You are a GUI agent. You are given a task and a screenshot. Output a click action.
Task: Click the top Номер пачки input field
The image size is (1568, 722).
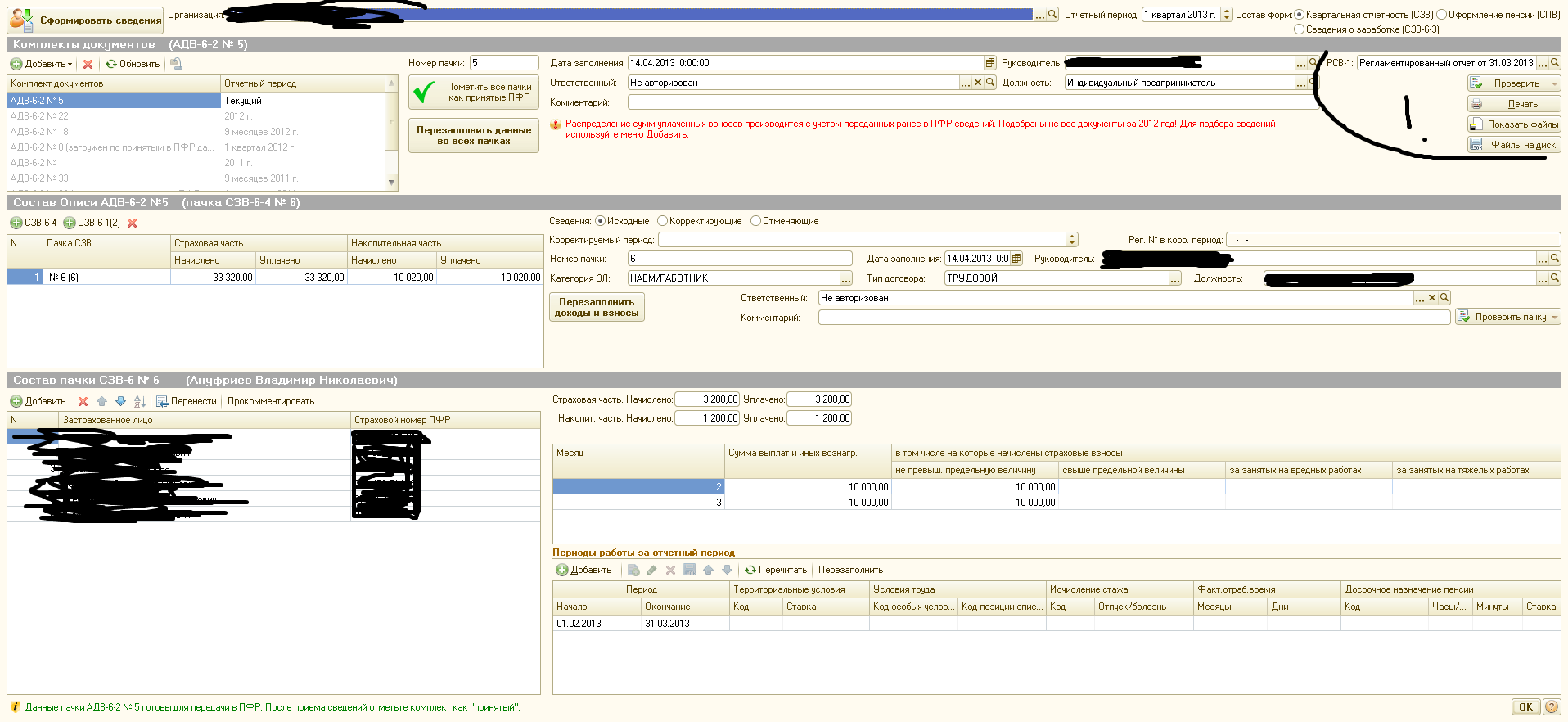[504, 63]
